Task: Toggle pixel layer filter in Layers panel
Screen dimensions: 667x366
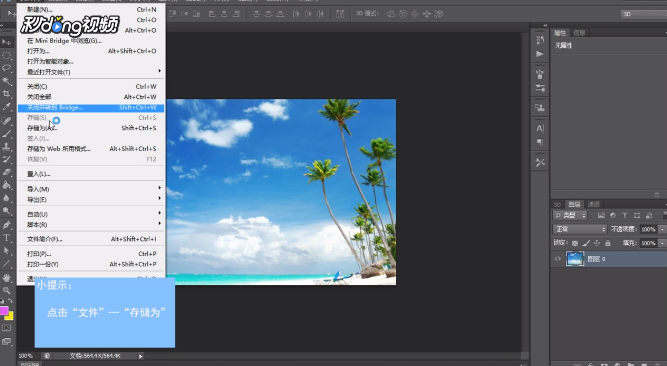Action: [x=601, y=215]
